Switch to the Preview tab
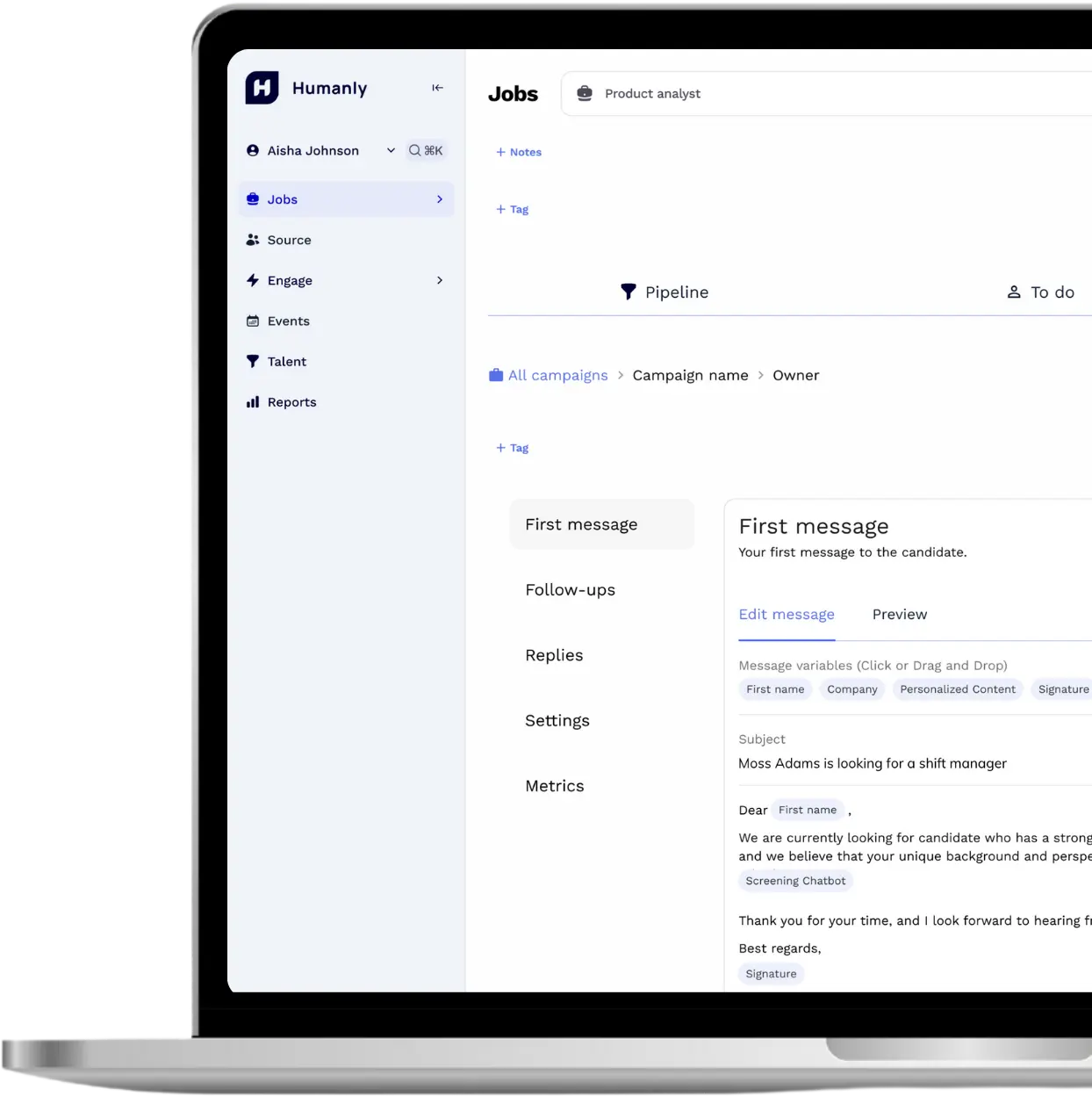 click(900, 615)
